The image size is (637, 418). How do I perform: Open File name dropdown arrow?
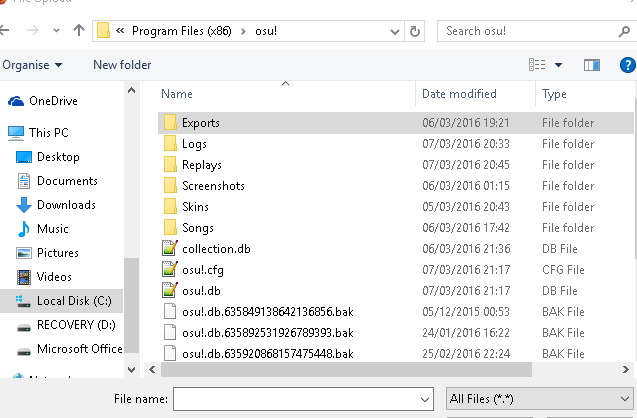tap(425, 399)
